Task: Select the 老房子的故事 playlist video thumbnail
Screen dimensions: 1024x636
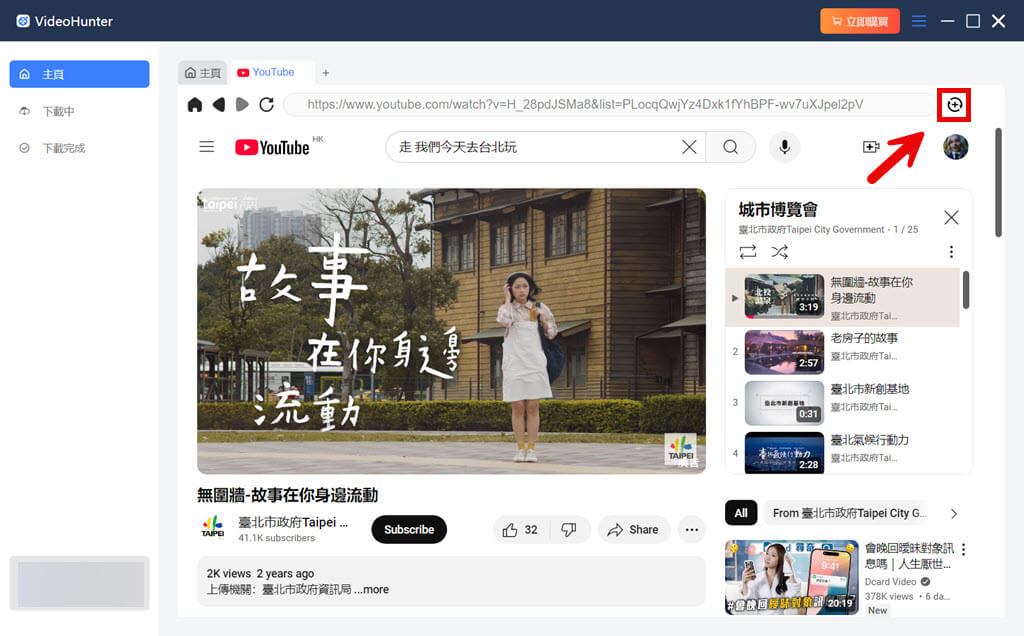Action: pos(783,352)
